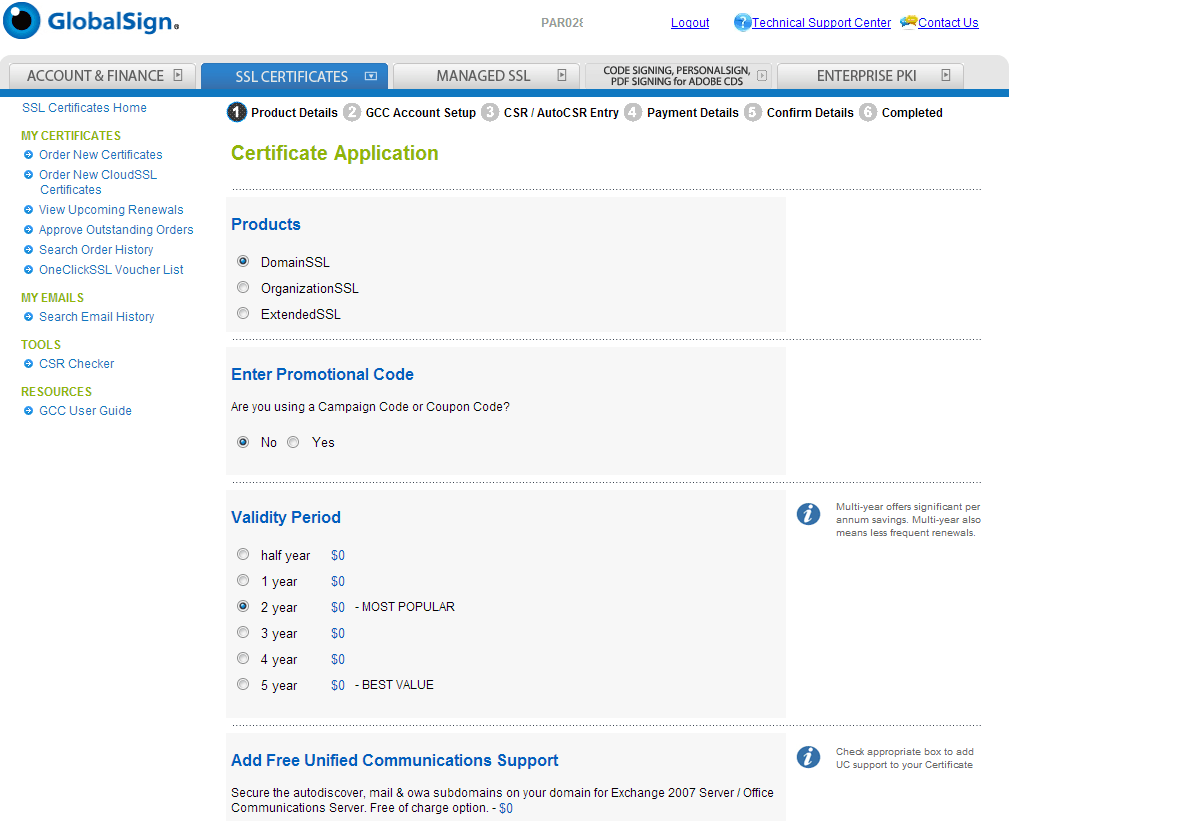1187x821 pixels.
Task: Open Approve Outstanding Orders link
Action: (116, 229)
